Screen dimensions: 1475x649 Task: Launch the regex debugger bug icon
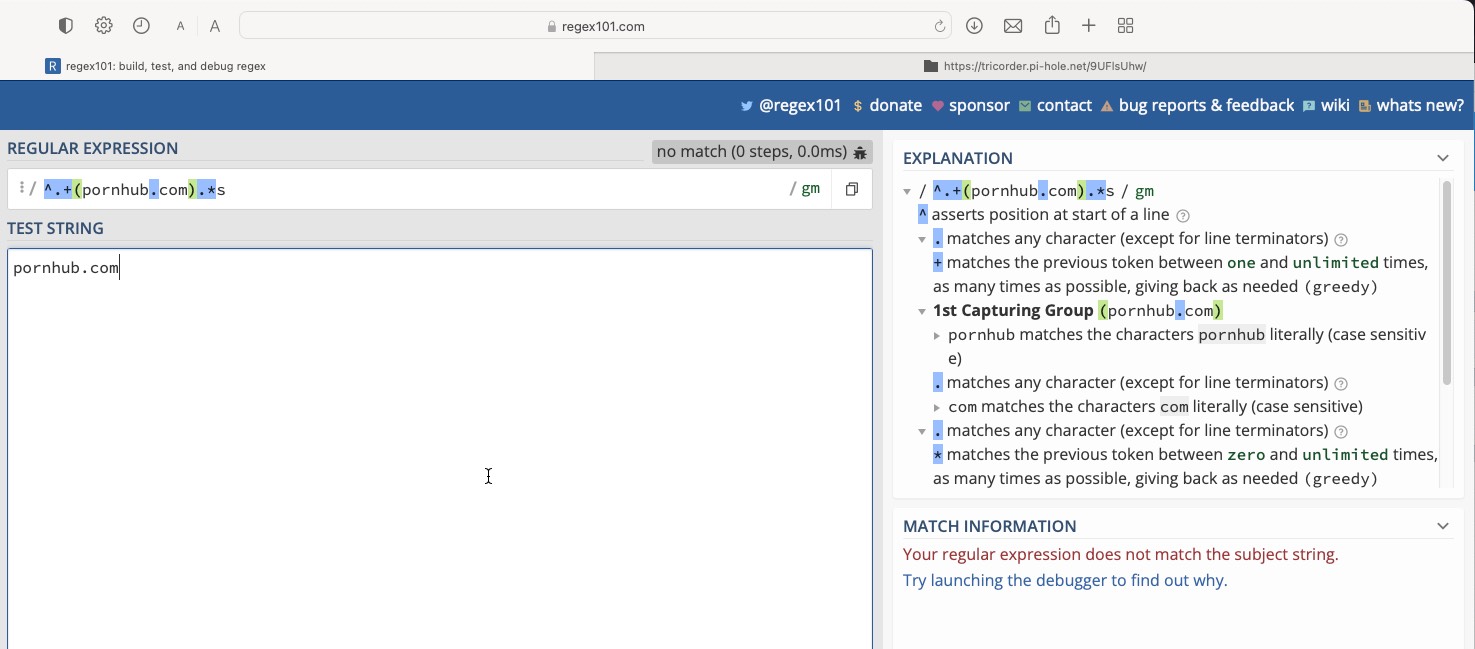click(x=860, y=152)
